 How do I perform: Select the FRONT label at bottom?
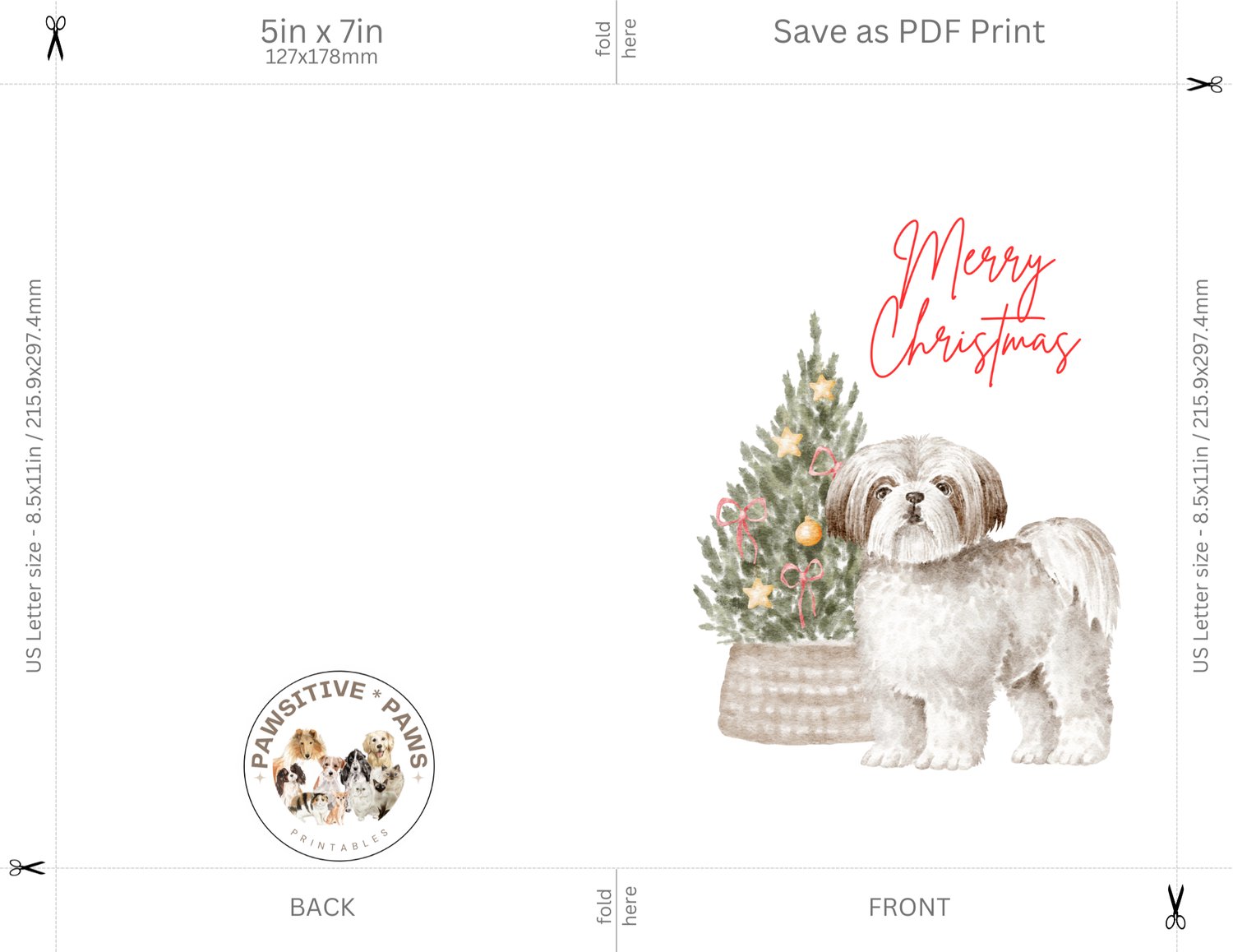909,908
